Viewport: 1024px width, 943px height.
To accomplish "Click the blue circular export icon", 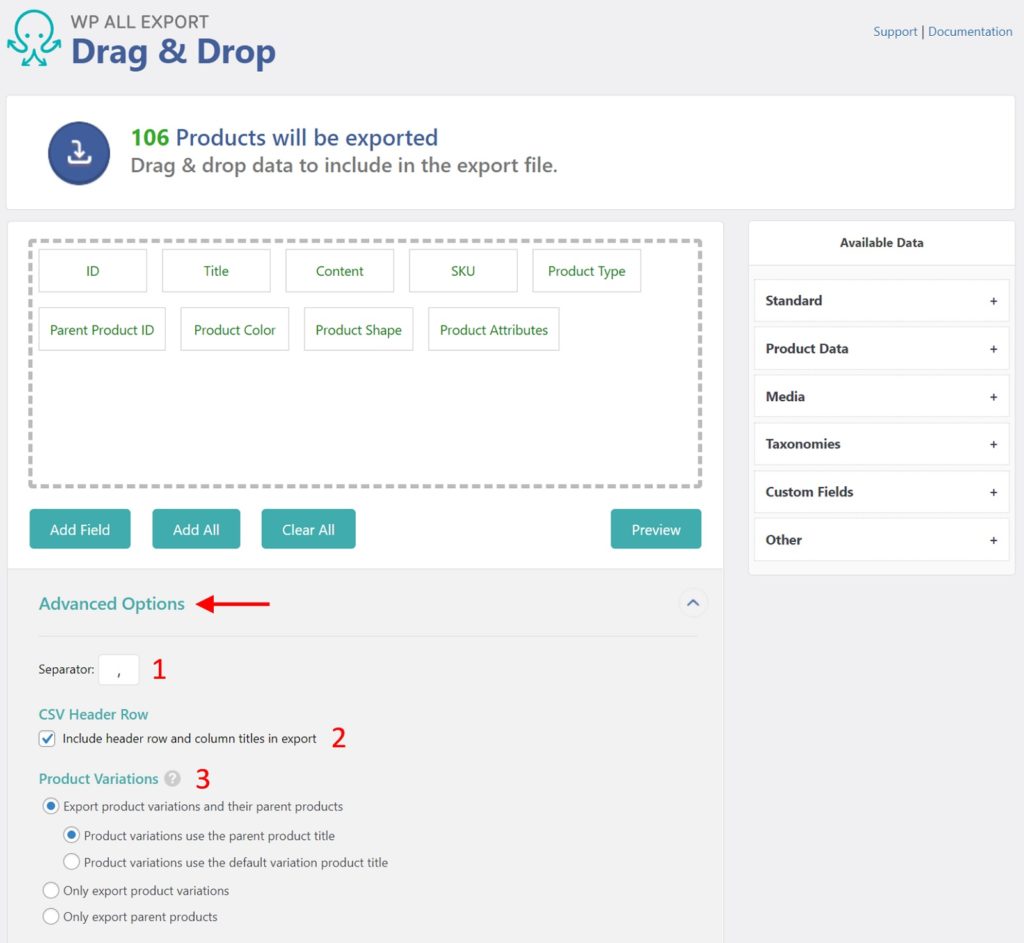I will (79, 152).
